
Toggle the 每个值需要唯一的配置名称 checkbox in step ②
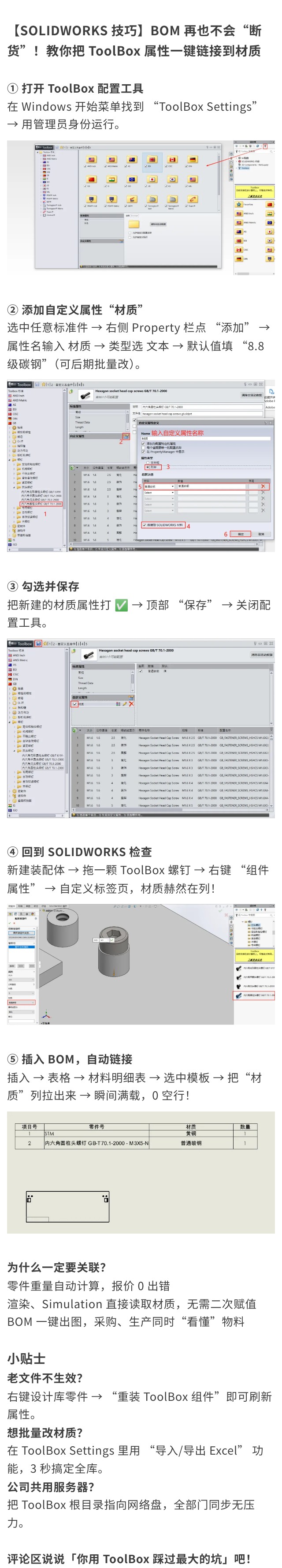(144, 449)
